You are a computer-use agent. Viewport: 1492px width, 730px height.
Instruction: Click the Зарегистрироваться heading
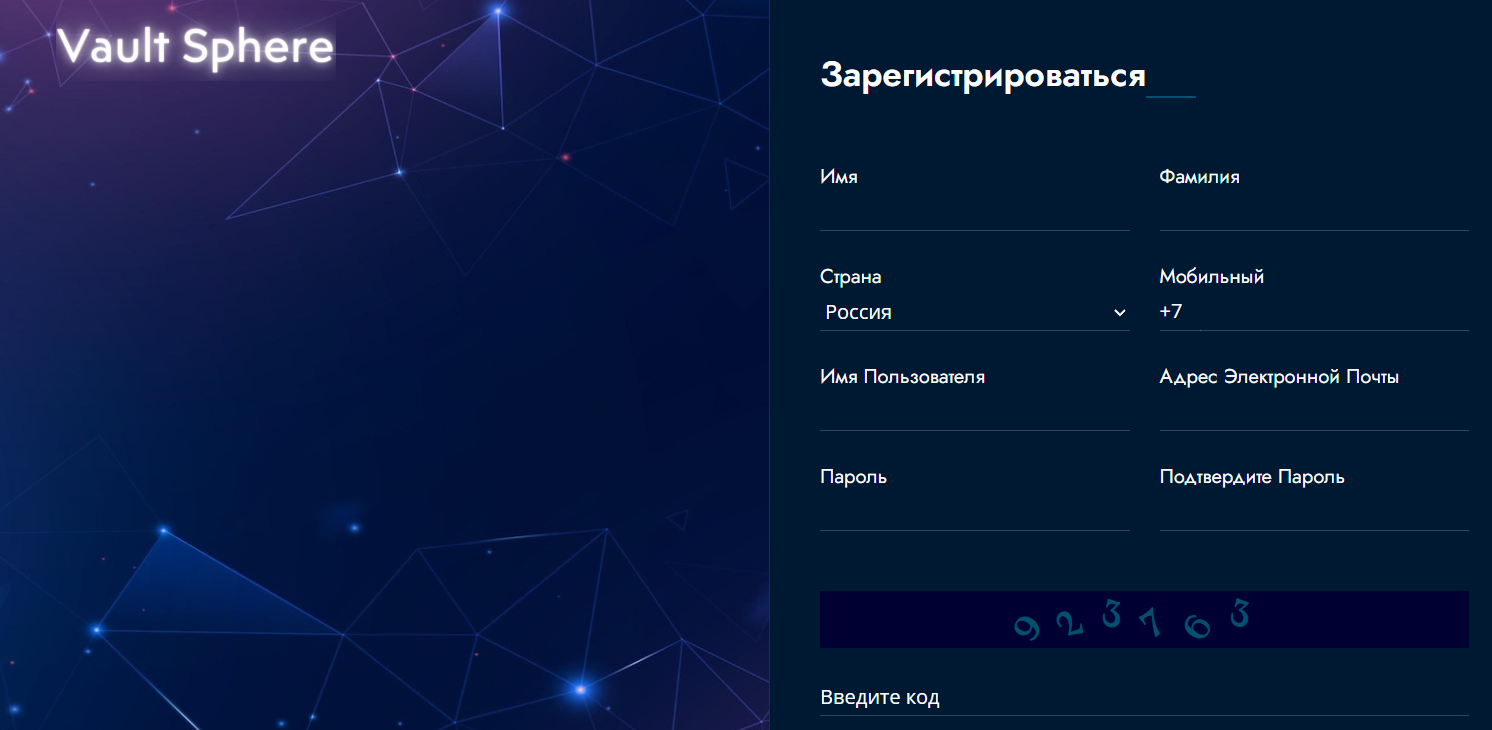tap(983, 76)
